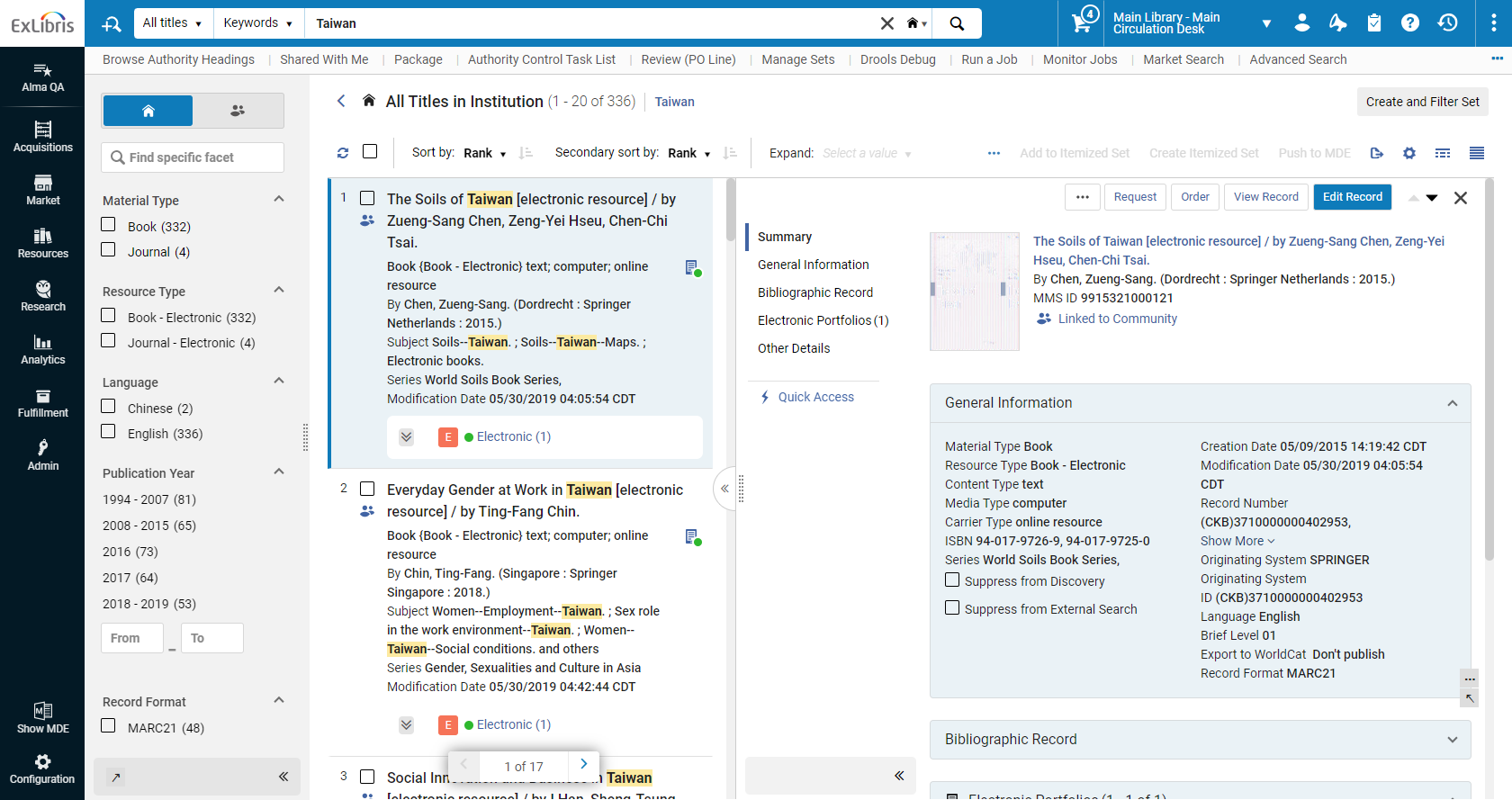Open the table settings gear icon

[1409, 153]
